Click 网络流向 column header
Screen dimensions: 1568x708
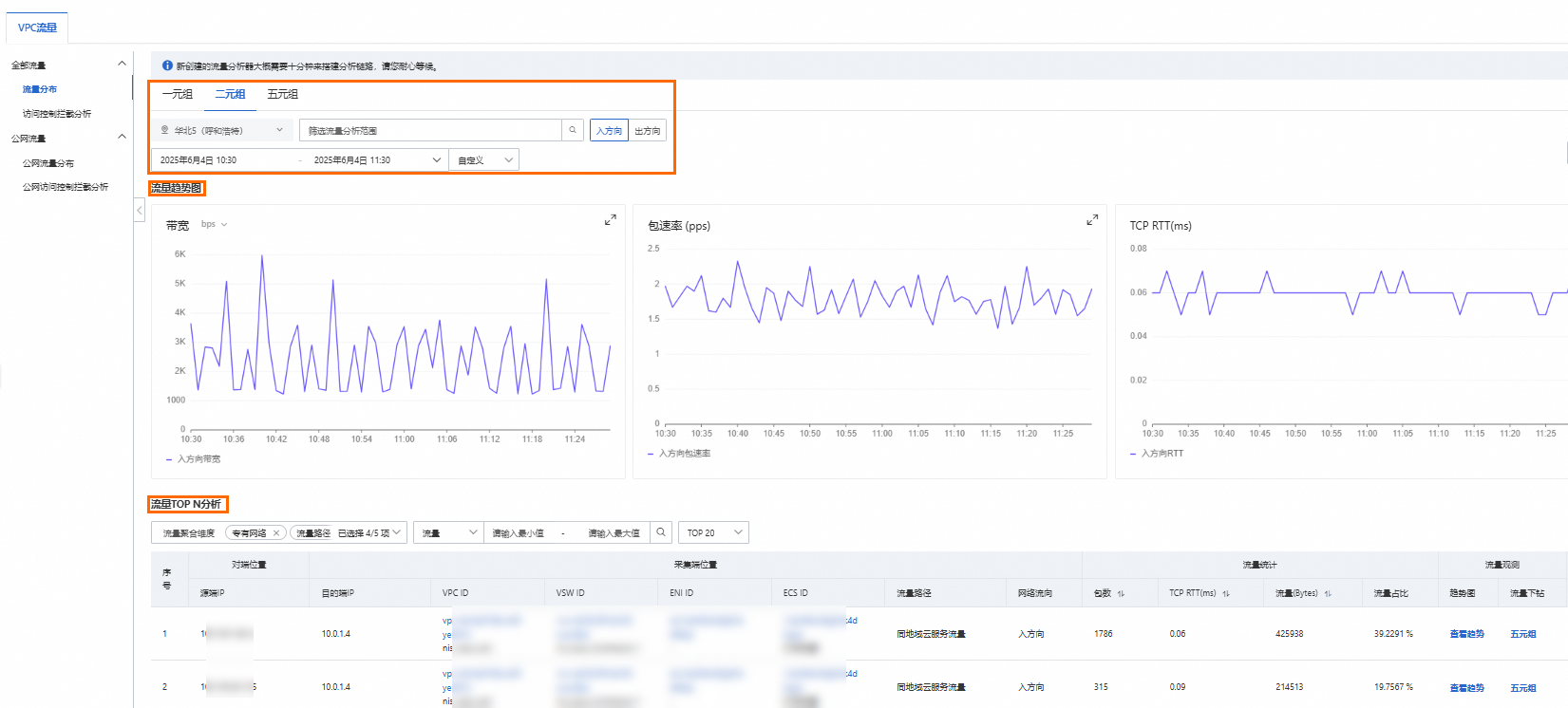tap(1035, 593)
